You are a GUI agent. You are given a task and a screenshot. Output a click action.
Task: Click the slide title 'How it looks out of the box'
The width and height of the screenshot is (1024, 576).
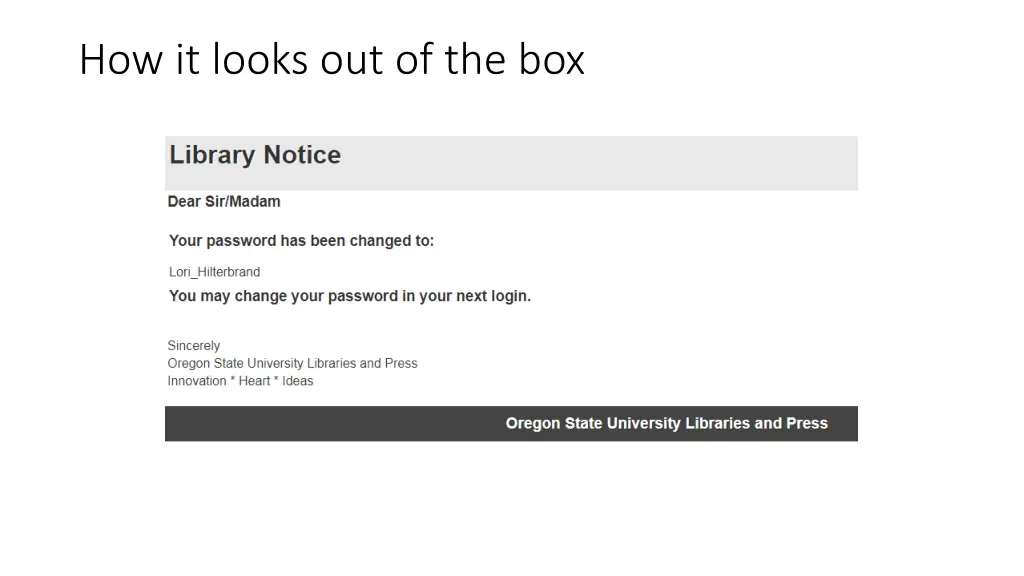tap(332, 59)
